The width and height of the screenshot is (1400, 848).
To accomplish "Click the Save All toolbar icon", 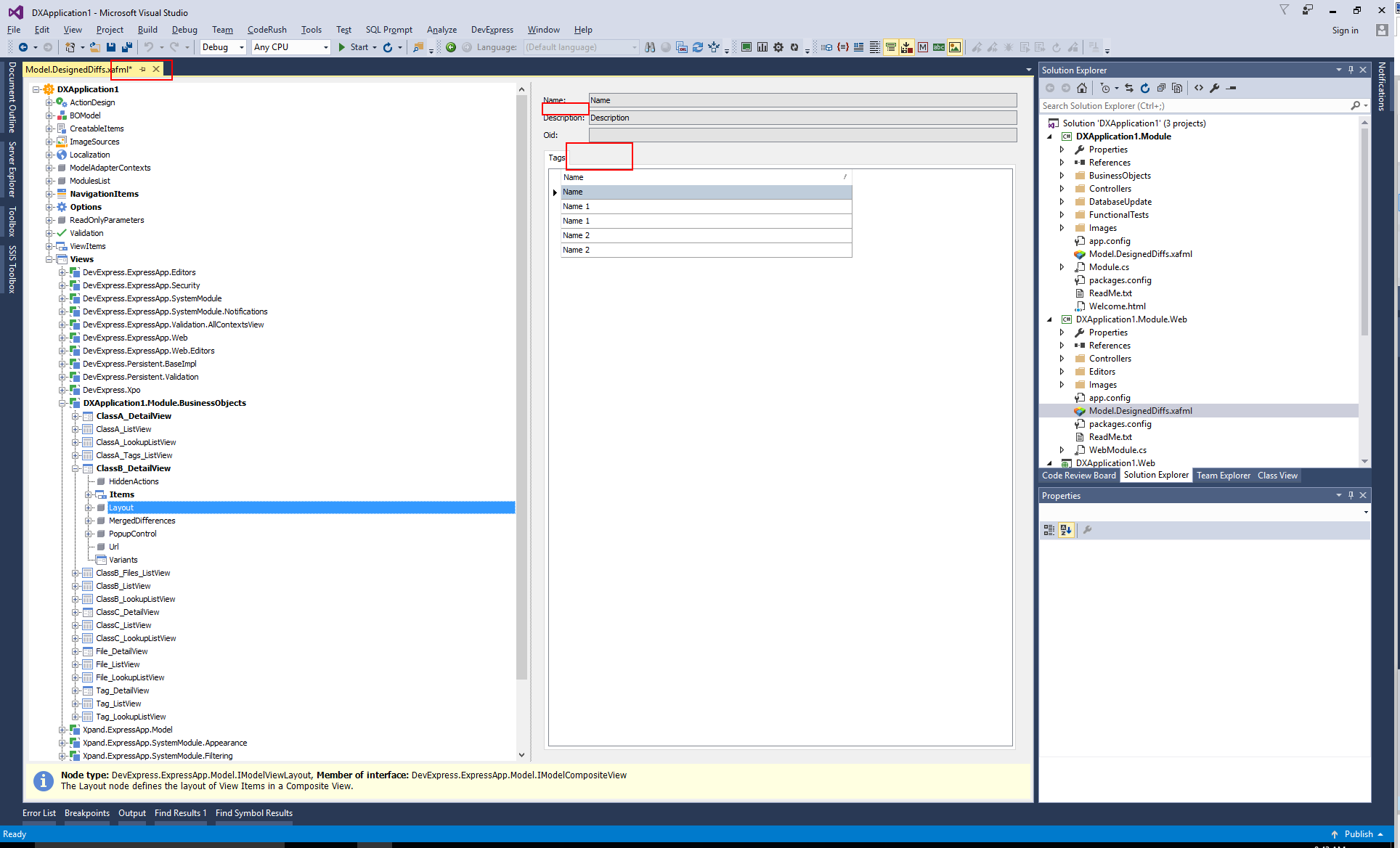I will point(126,46).
